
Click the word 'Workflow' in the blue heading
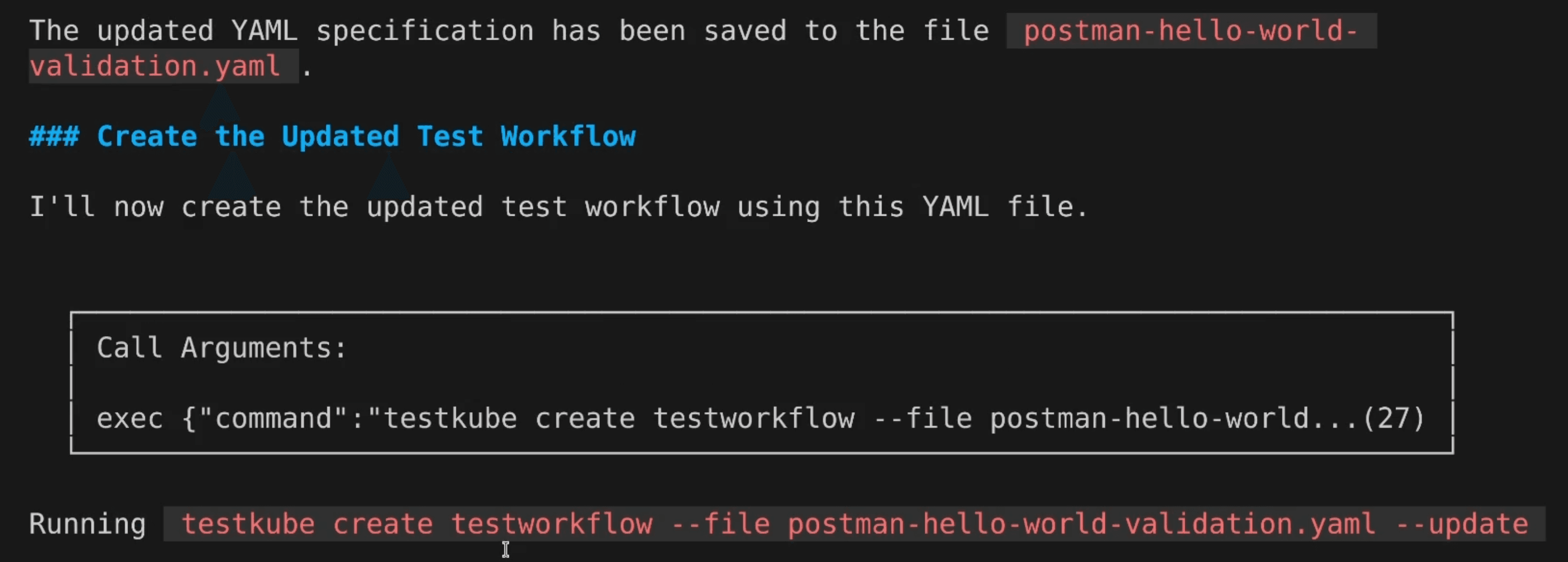pos(568,136)
